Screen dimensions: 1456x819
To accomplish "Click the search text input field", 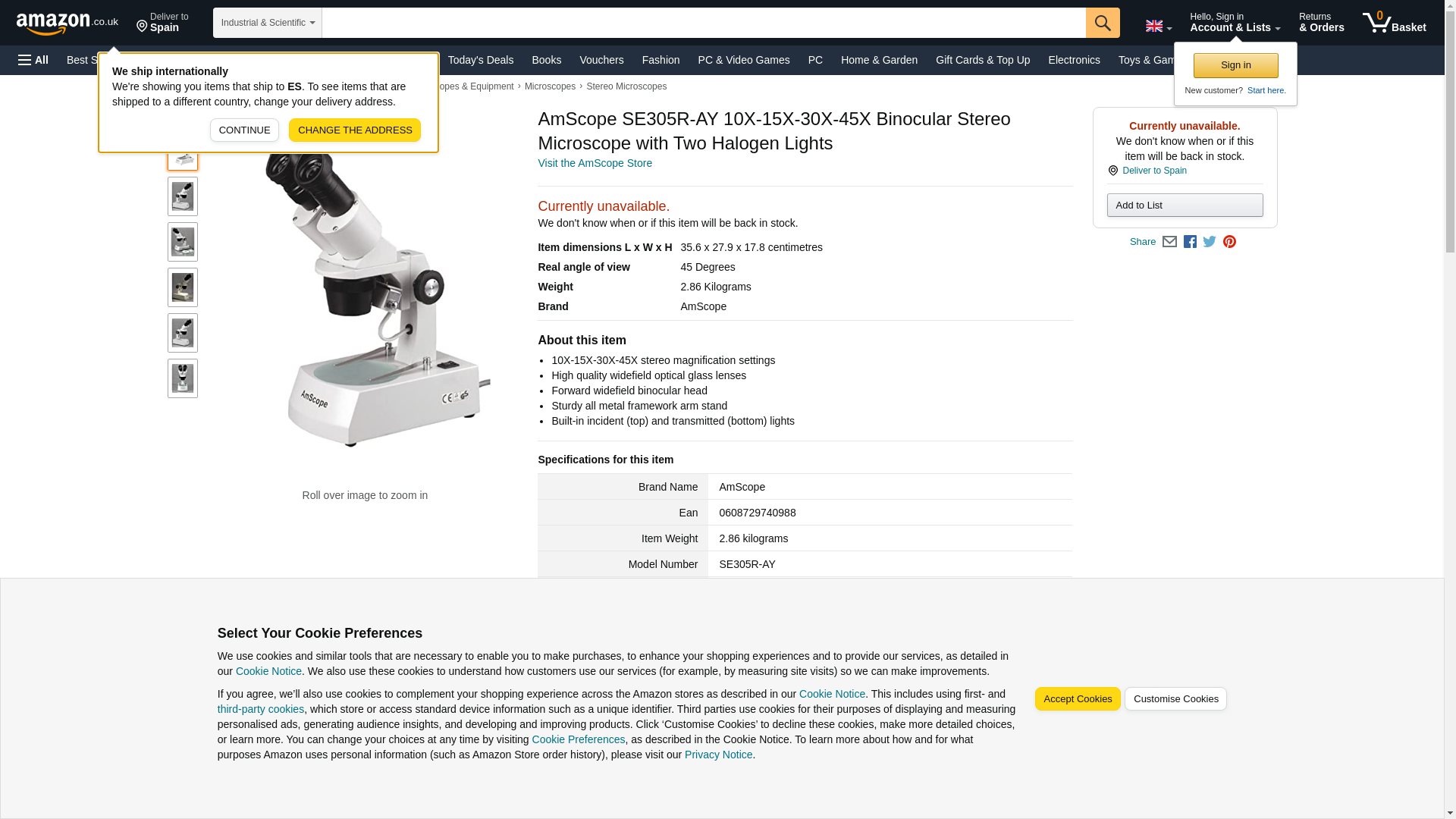I will [x=704, y=23].
